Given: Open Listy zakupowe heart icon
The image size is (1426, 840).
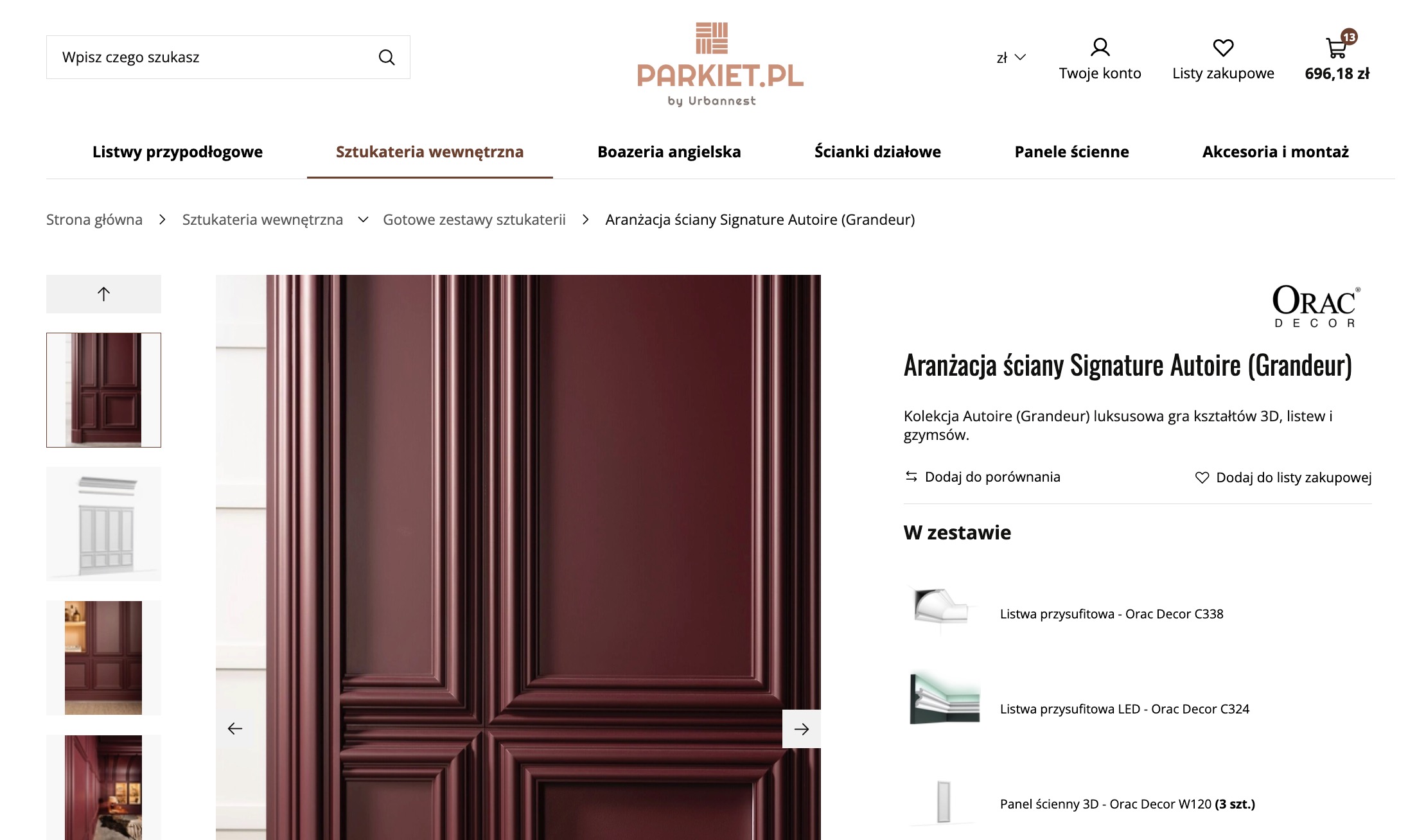Looking at the screenshot, I should (1223, 48).
